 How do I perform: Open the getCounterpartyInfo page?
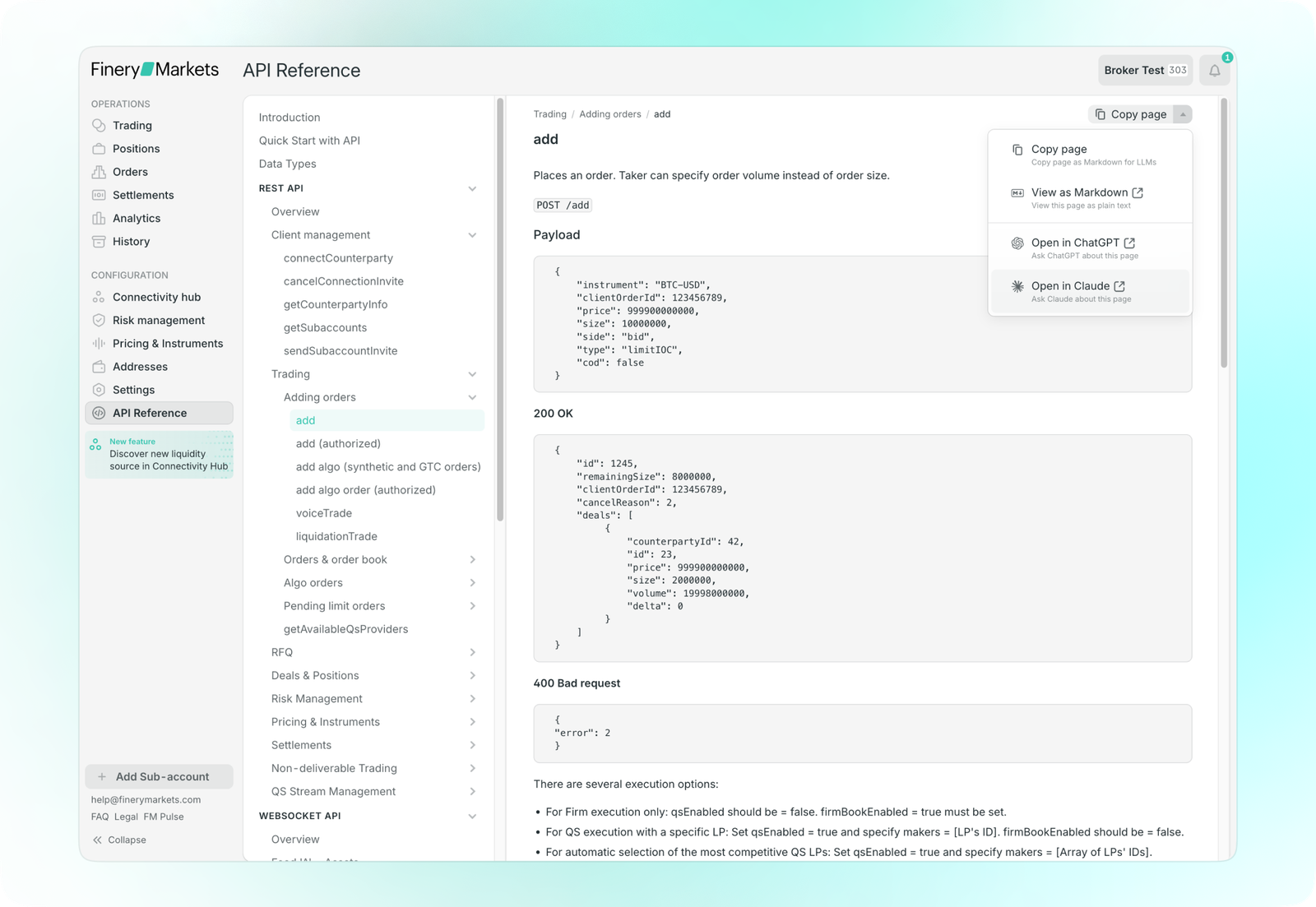point(336,304)
